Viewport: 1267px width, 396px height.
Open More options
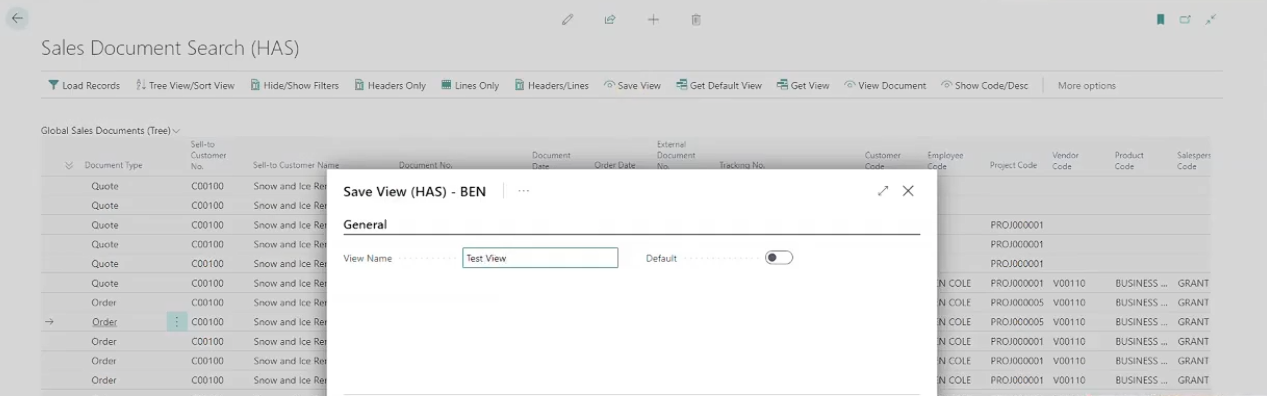(1086, 86)
